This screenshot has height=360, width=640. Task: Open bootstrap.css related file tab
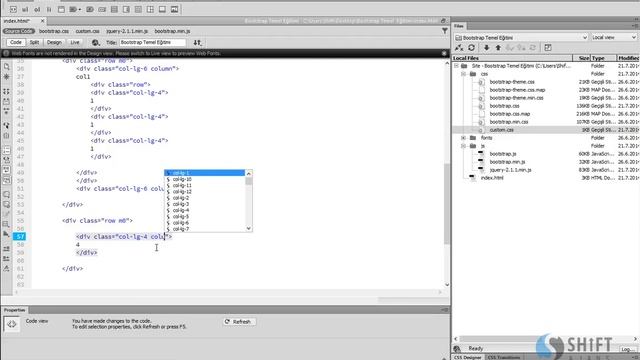[54, 31]
